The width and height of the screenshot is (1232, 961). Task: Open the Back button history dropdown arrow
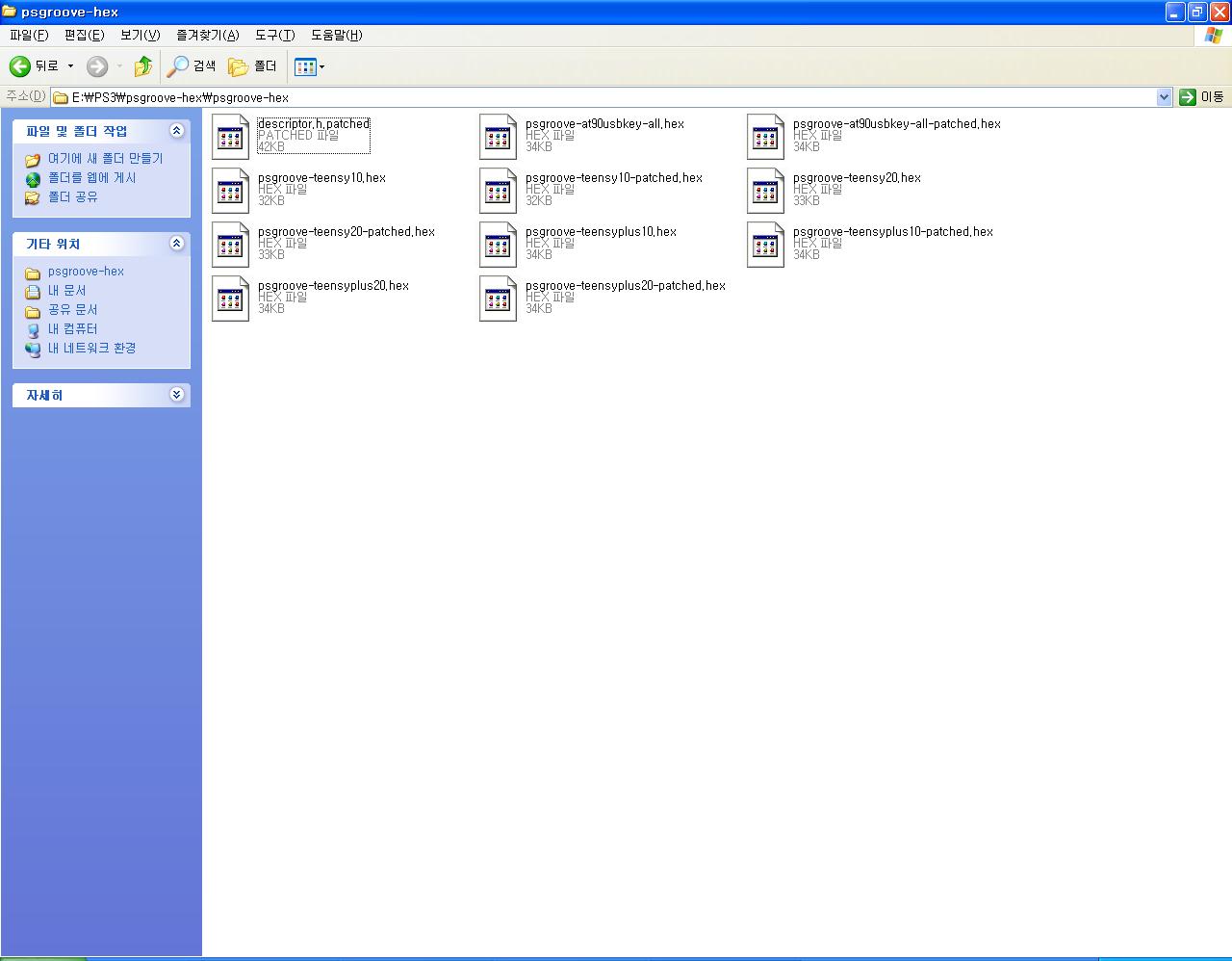(x=70, y=66)
